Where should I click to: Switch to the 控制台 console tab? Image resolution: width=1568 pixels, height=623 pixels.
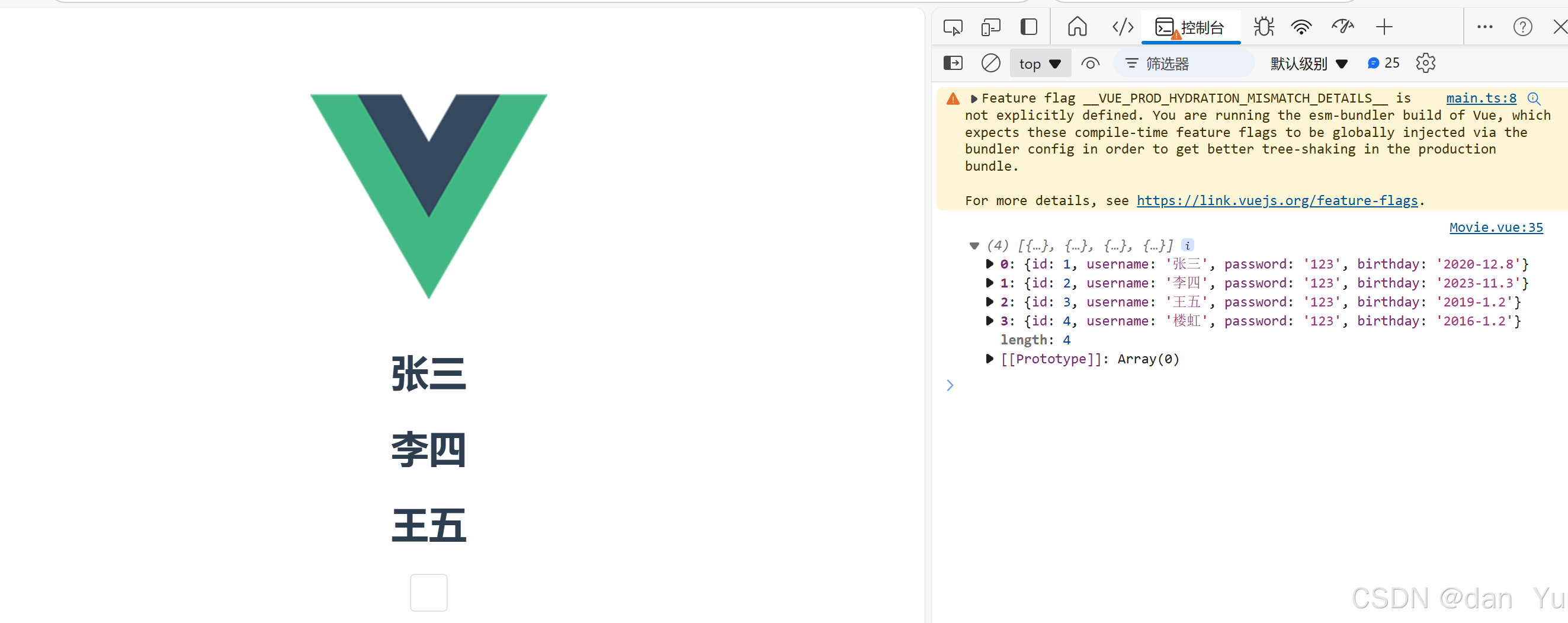click(x=1190, y=27)
